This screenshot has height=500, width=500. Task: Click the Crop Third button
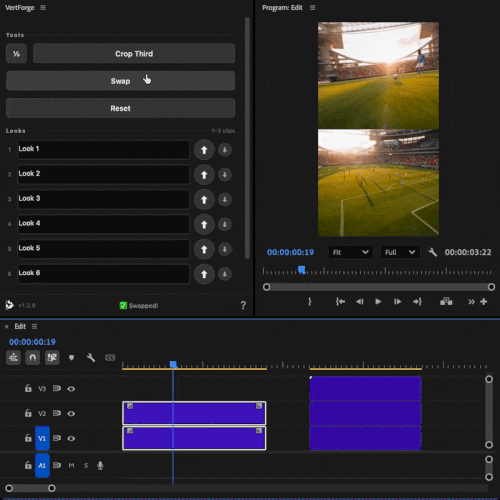click(x=134, y=53)
